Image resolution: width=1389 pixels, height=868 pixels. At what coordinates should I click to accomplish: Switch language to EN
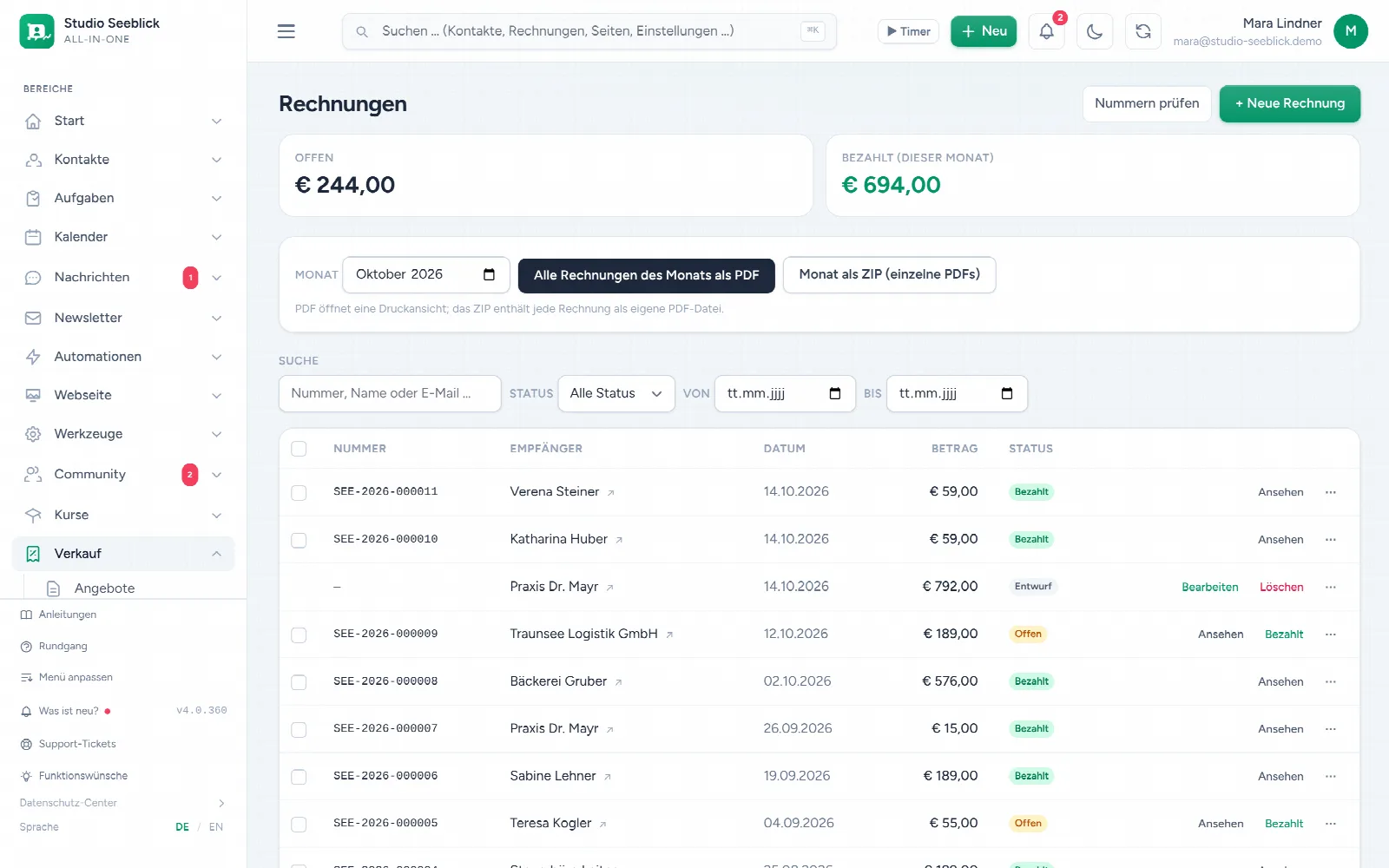pyautogui.click(x=216, y=827)
